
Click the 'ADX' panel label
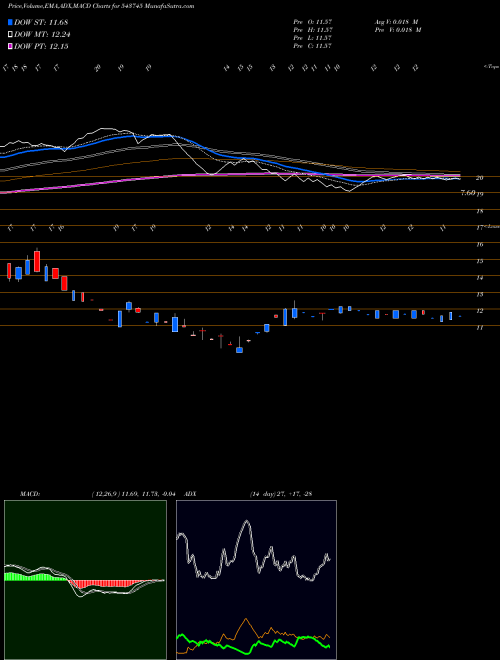190,494
